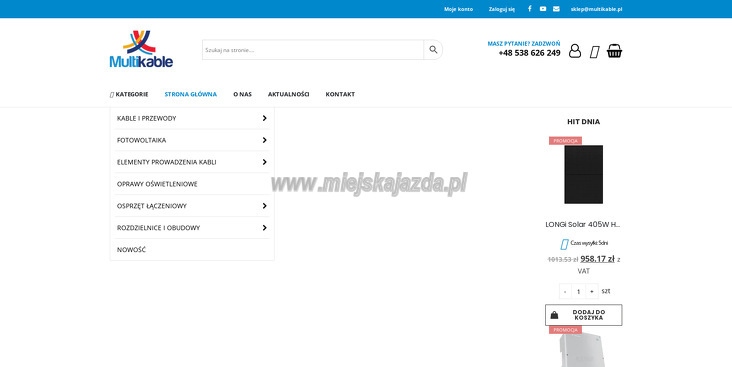Viewport: 732px width, 367px height.
Task: Click the magnifier search icon
Action: [x=433, y=49]
